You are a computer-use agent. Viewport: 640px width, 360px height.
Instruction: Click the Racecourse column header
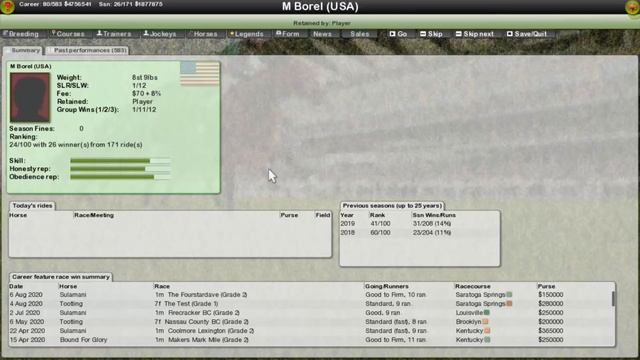click(473, 286)
